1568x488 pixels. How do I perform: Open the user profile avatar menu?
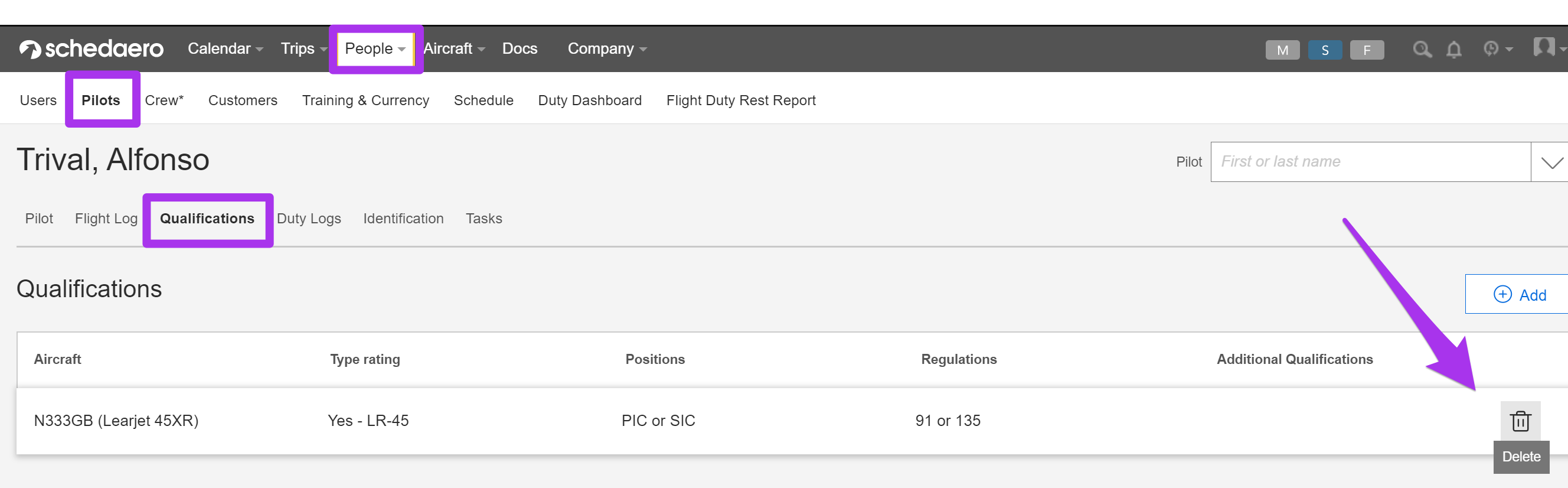pyautogui.click(x=1545, y=47)
